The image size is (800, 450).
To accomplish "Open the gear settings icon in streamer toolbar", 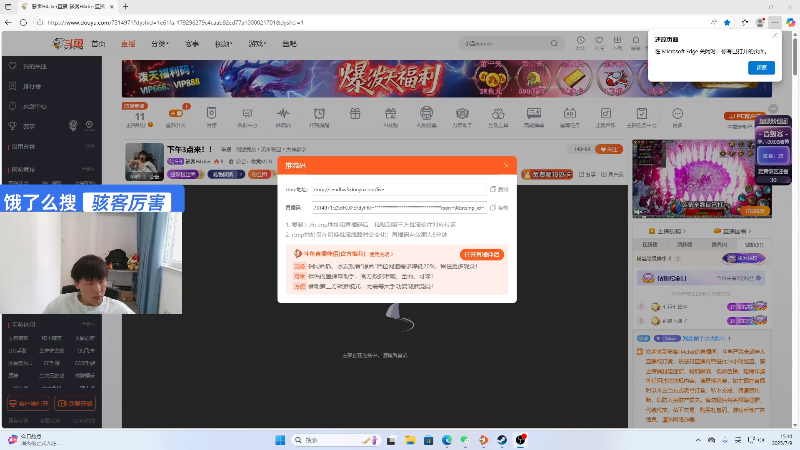I will point(462,113).
